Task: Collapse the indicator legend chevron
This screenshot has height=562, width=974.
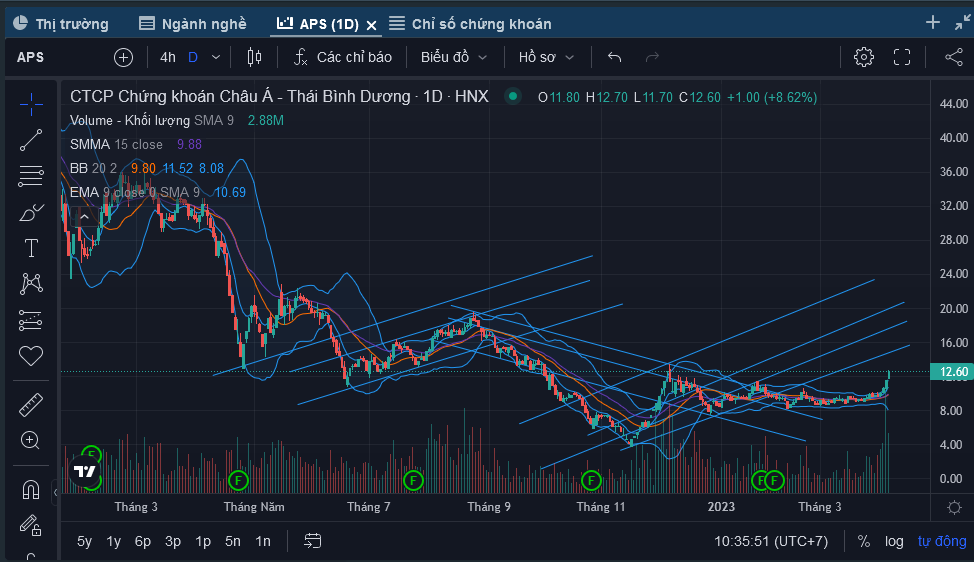Action: click(x=84, y=218)
